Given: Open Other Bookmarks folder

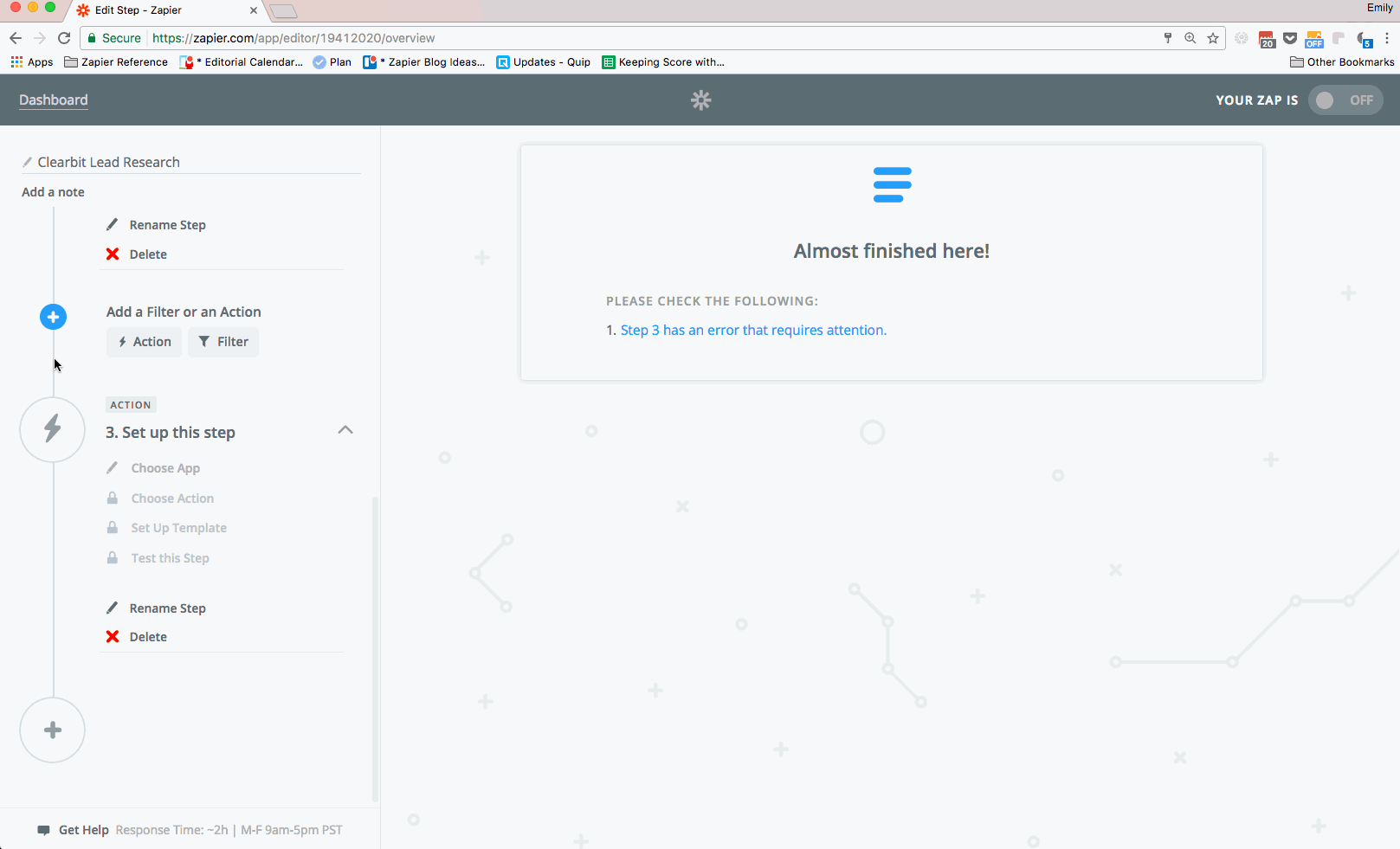Looking at the screenshot, I should point(1342,62).
